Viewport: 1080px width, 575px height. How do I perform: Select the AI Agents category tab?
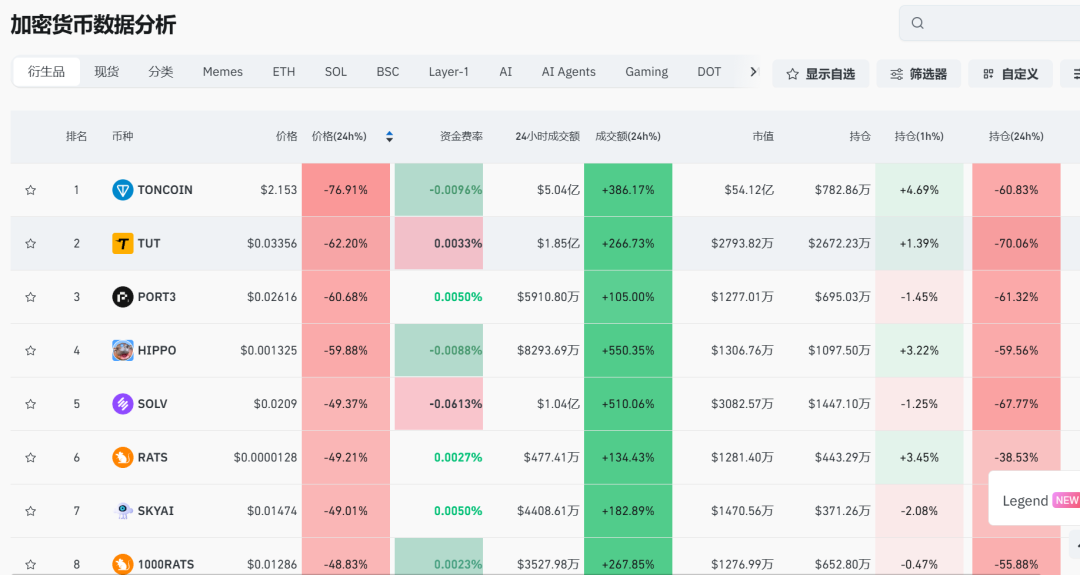point(568,72)
